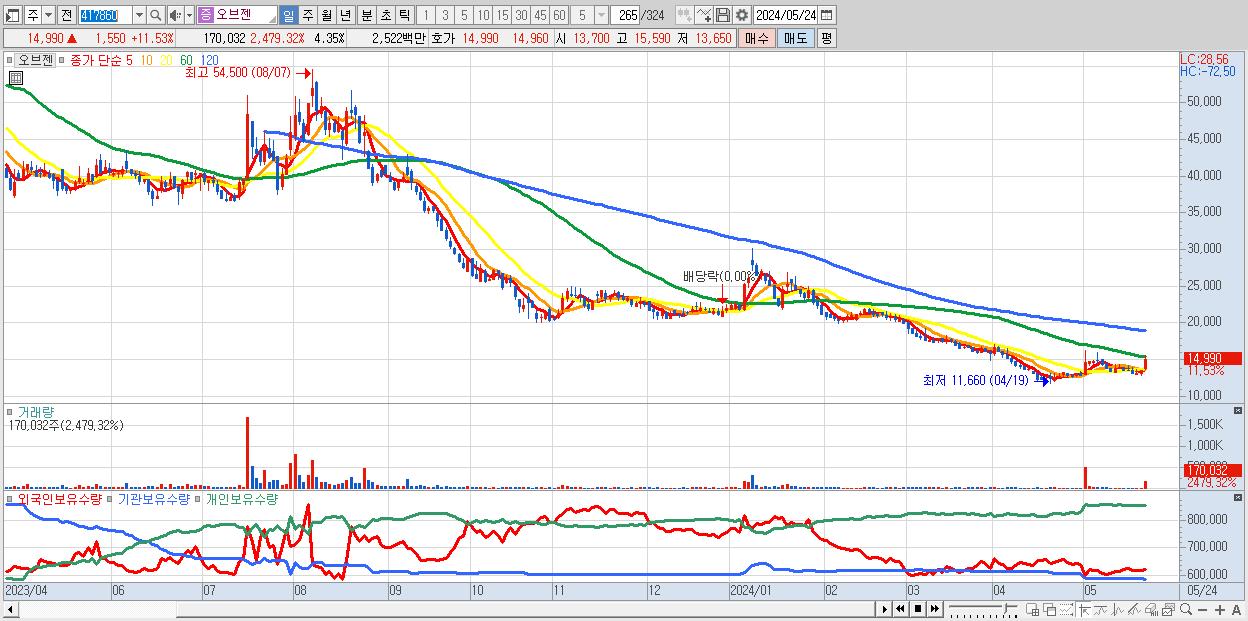Open the grid window layout icon
Image resolution: width=1248 pixels, height=621 pixels.
[x=1032, y=609]
